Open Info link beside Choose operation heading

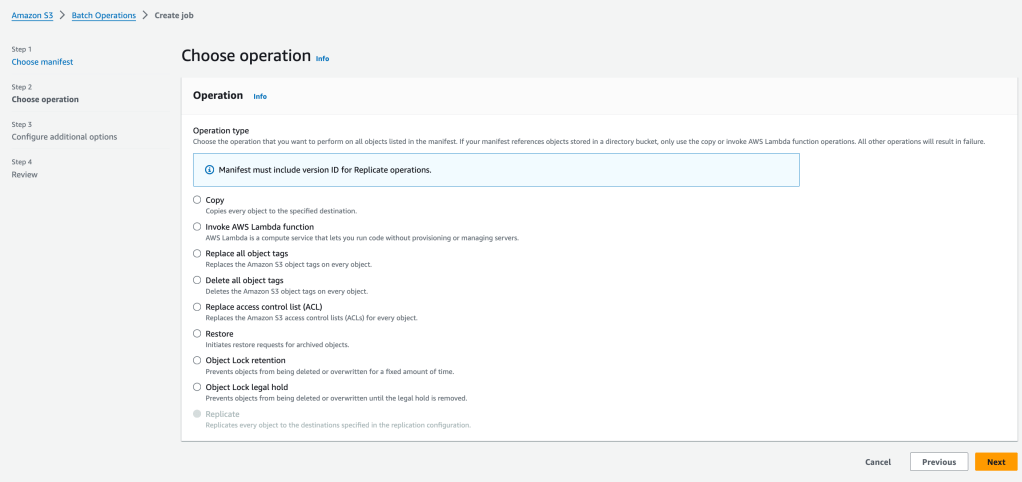click(322, 59)
